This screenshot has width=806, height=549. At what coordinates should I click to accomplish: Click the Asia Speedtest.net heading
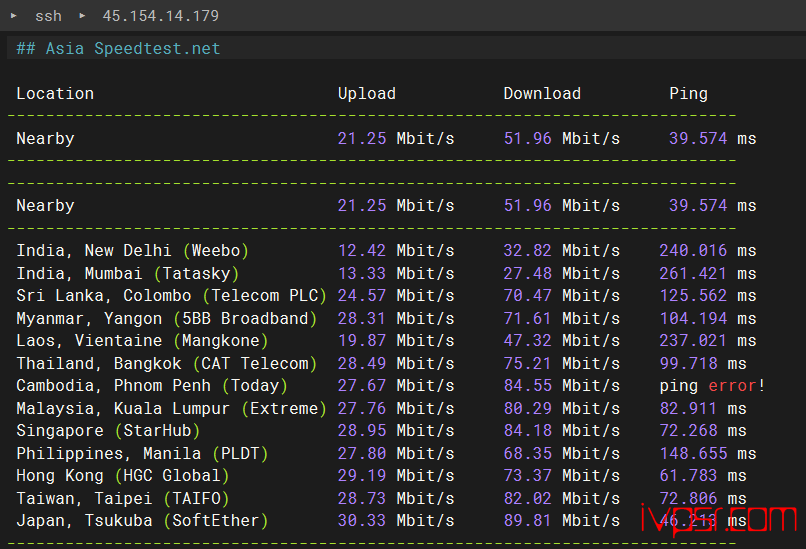(118, 48)
